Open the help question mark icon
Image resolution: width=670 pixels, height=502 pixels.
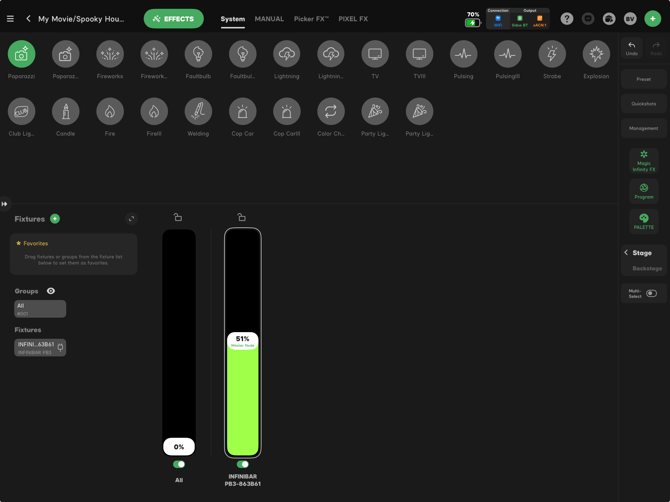pyautogui.click(x=567, y=19)
